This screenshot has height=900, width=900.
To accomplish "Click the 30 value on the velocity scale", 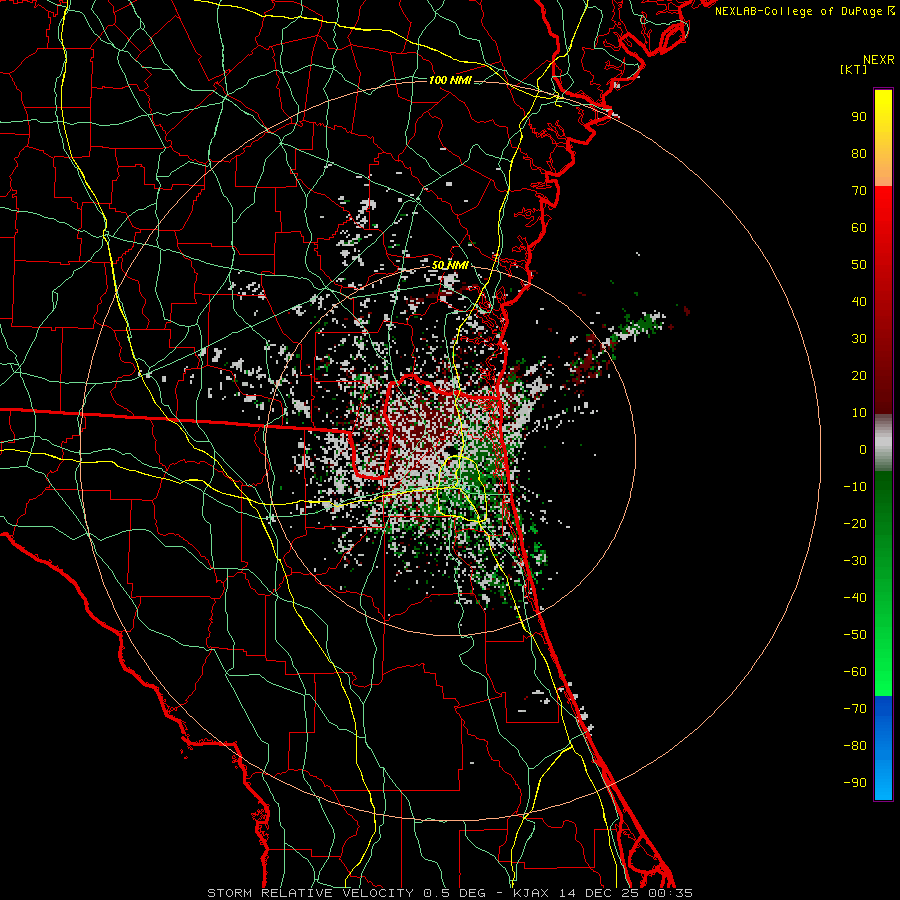I will 859,339.
